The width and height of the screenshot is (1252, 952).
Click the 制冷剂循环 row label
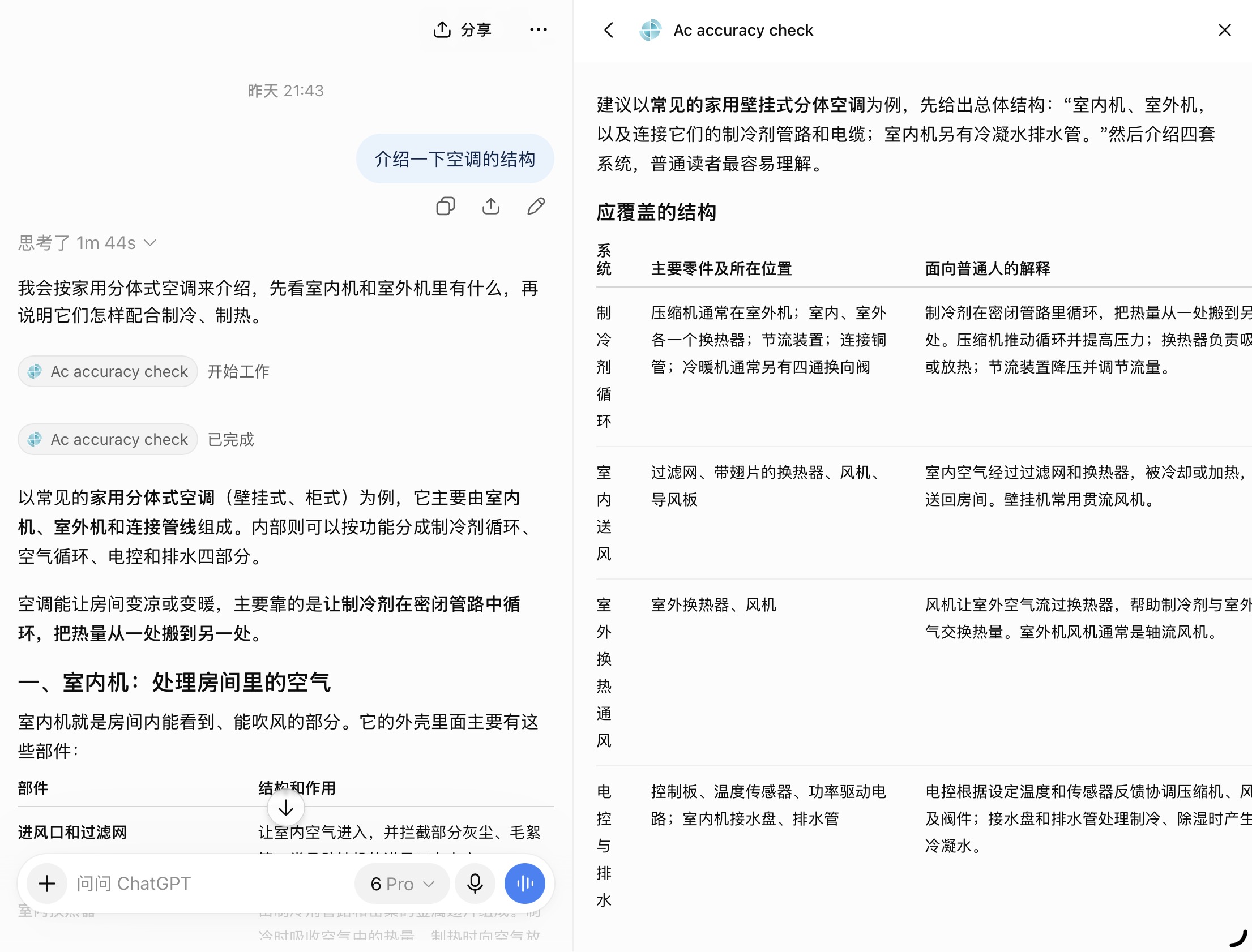(x=604, y=367)
